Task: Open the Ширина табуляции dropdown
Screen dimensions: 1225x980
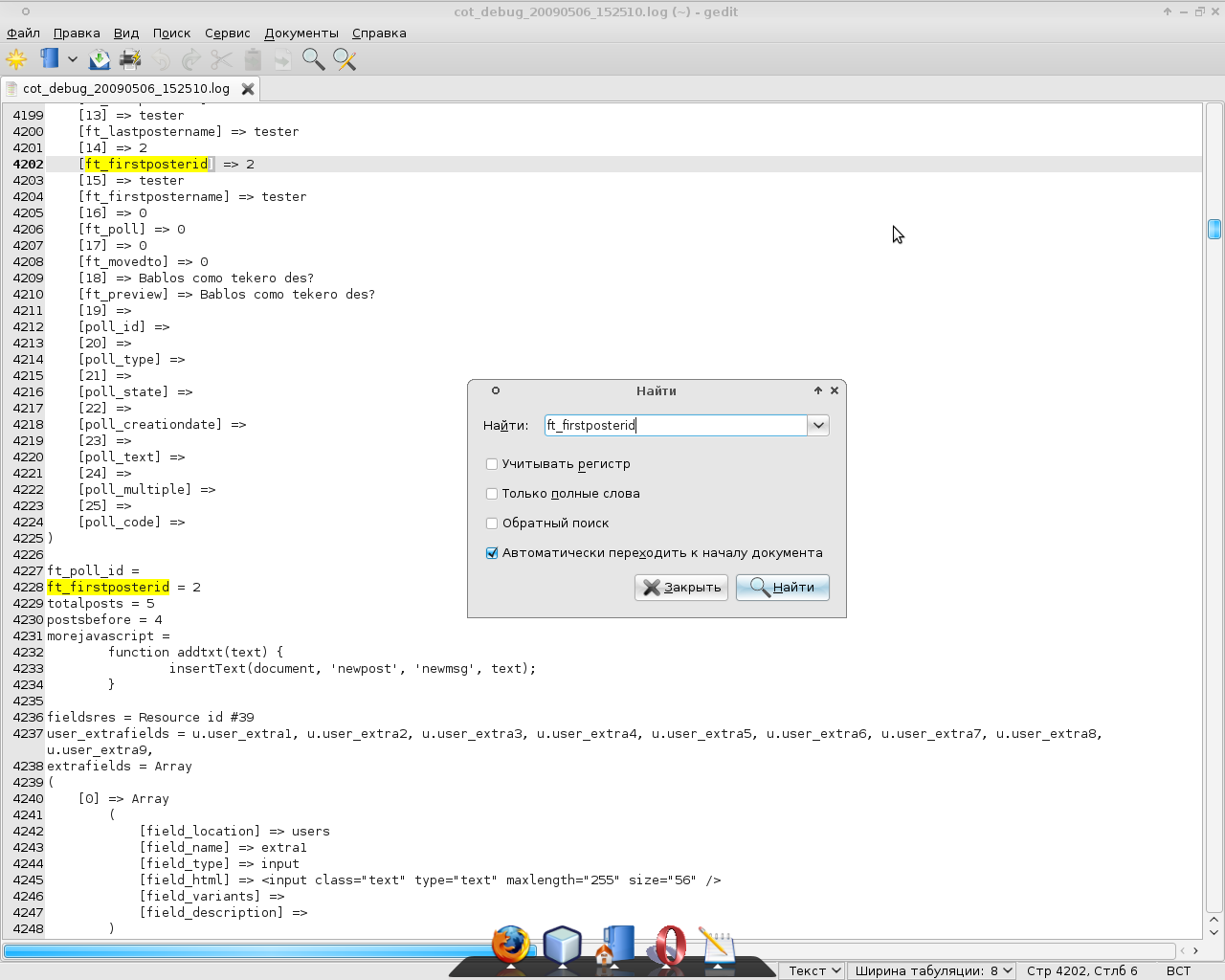Action: (932, 970)
